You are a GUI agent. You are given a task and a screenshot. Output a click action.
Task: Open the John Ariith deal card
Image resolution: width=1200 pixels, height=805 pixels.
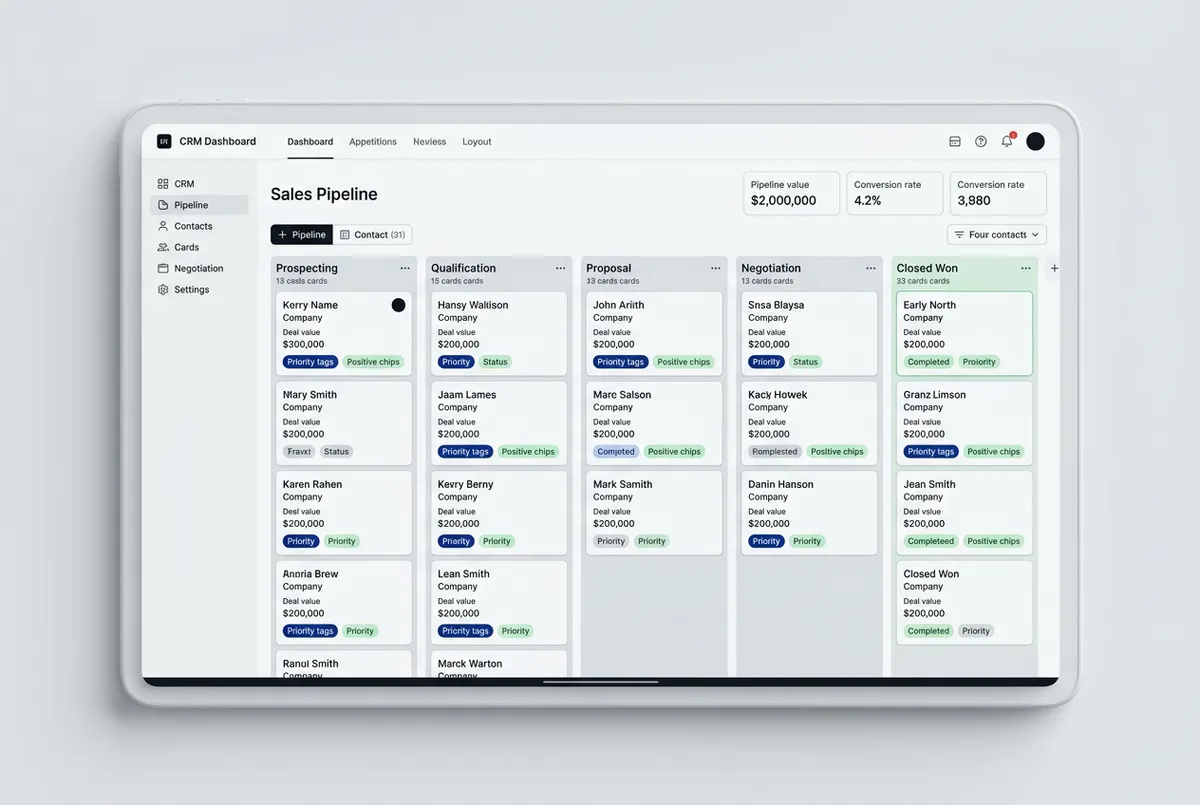click(654, 333)
